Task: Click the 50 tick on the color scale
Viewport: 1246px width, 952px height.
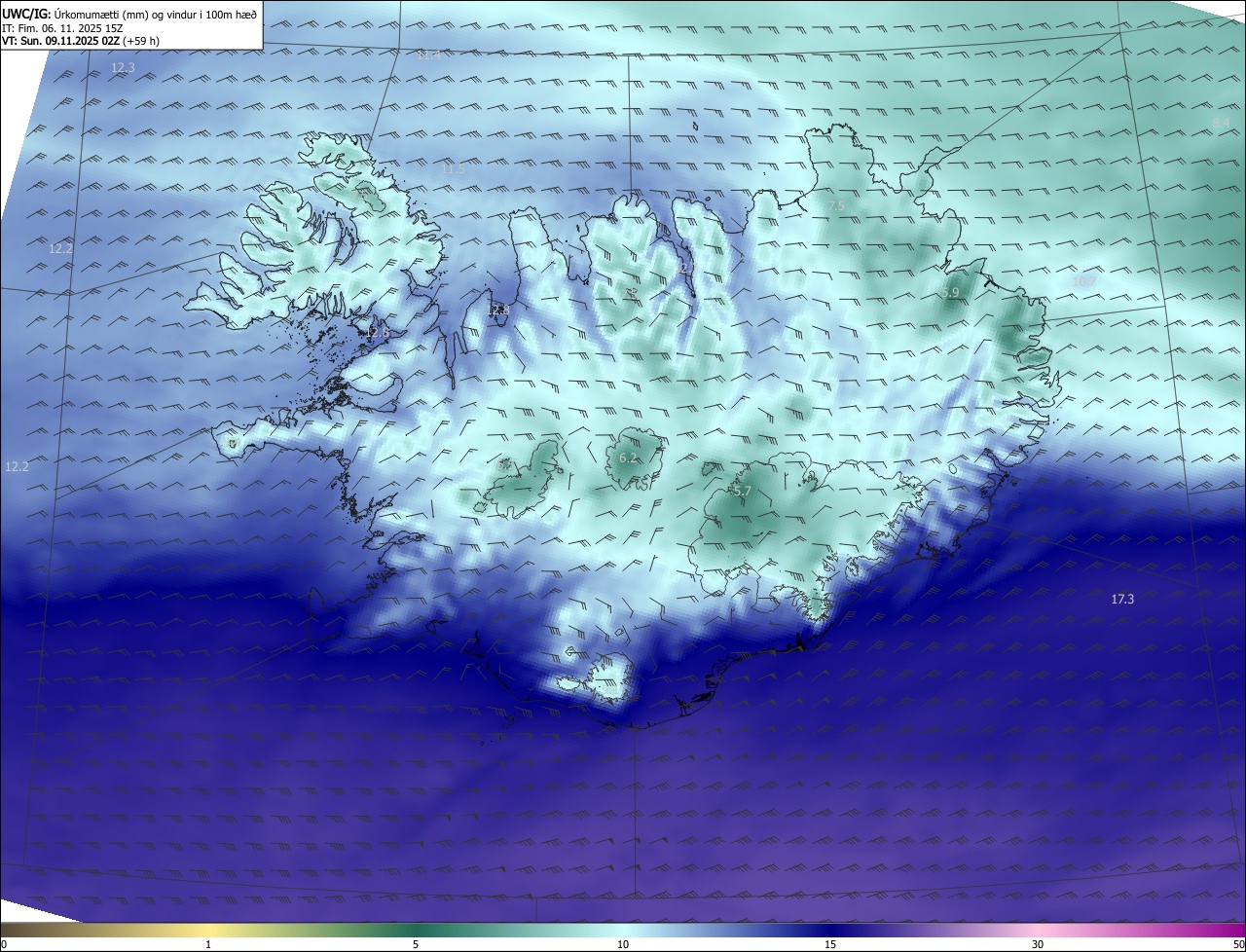Action: [1239, 944]
